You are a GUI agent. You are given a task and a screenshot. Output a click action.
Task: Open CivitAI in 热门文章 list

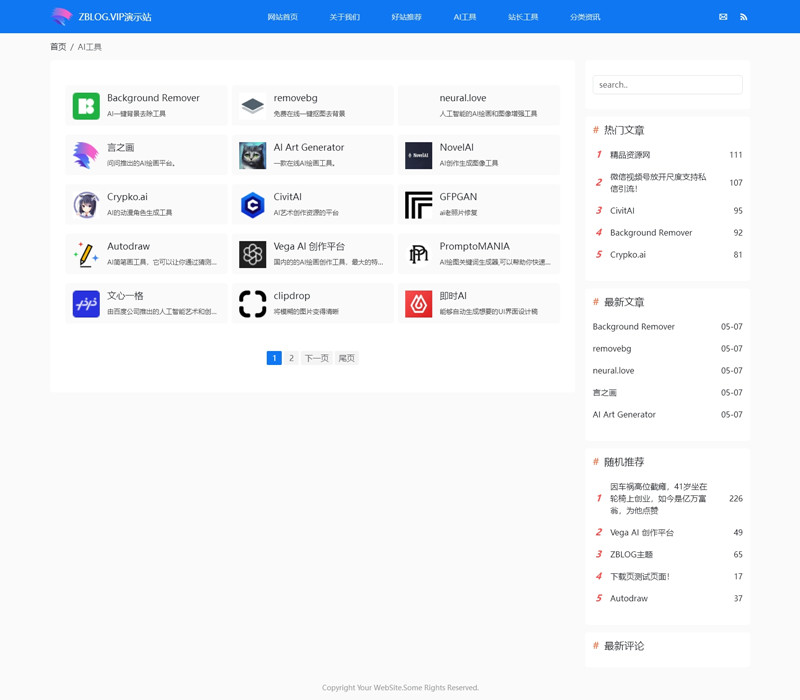[x=622, y=211]
